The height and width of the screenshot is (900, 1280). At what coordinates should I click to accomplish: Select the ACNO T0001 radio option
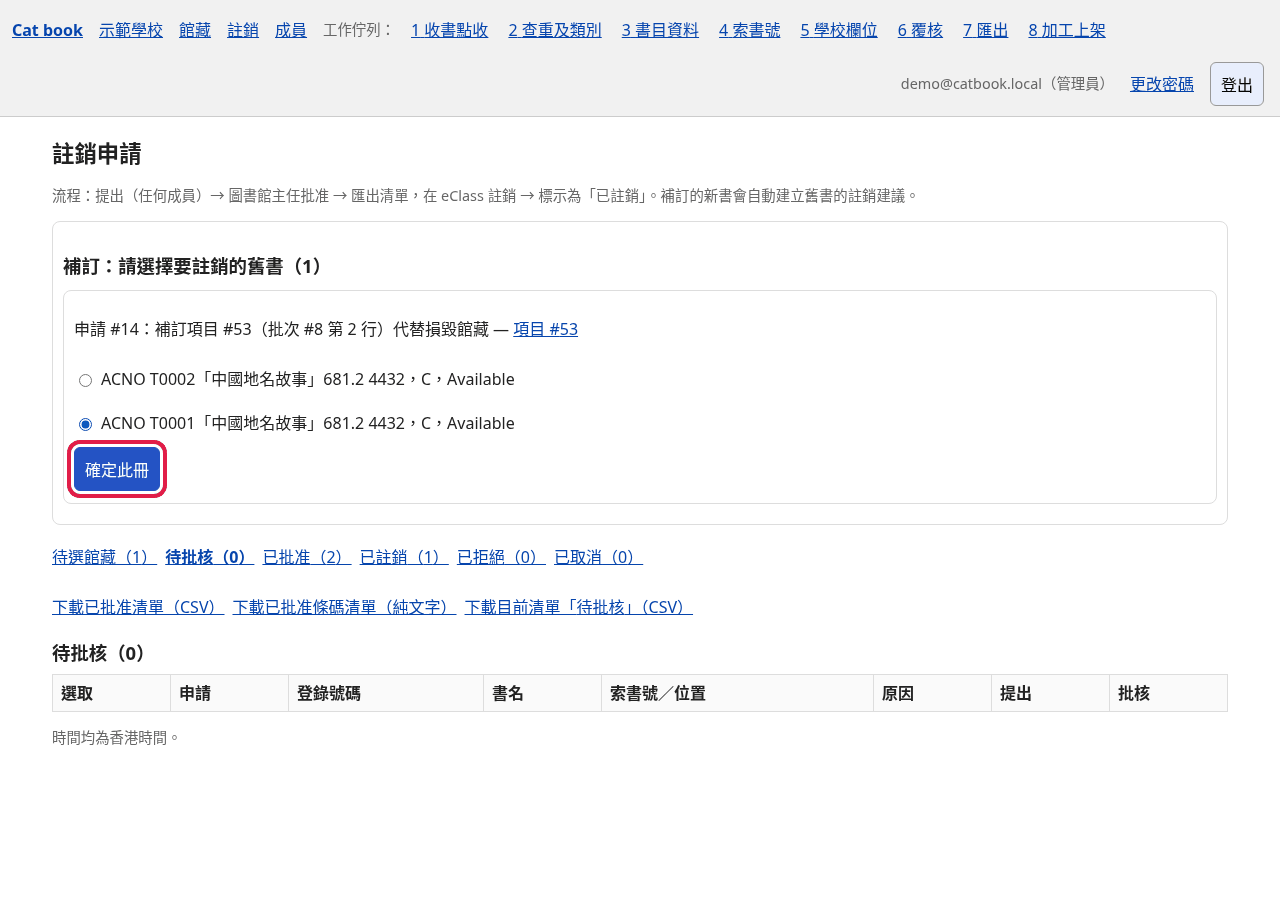(85, 424)
